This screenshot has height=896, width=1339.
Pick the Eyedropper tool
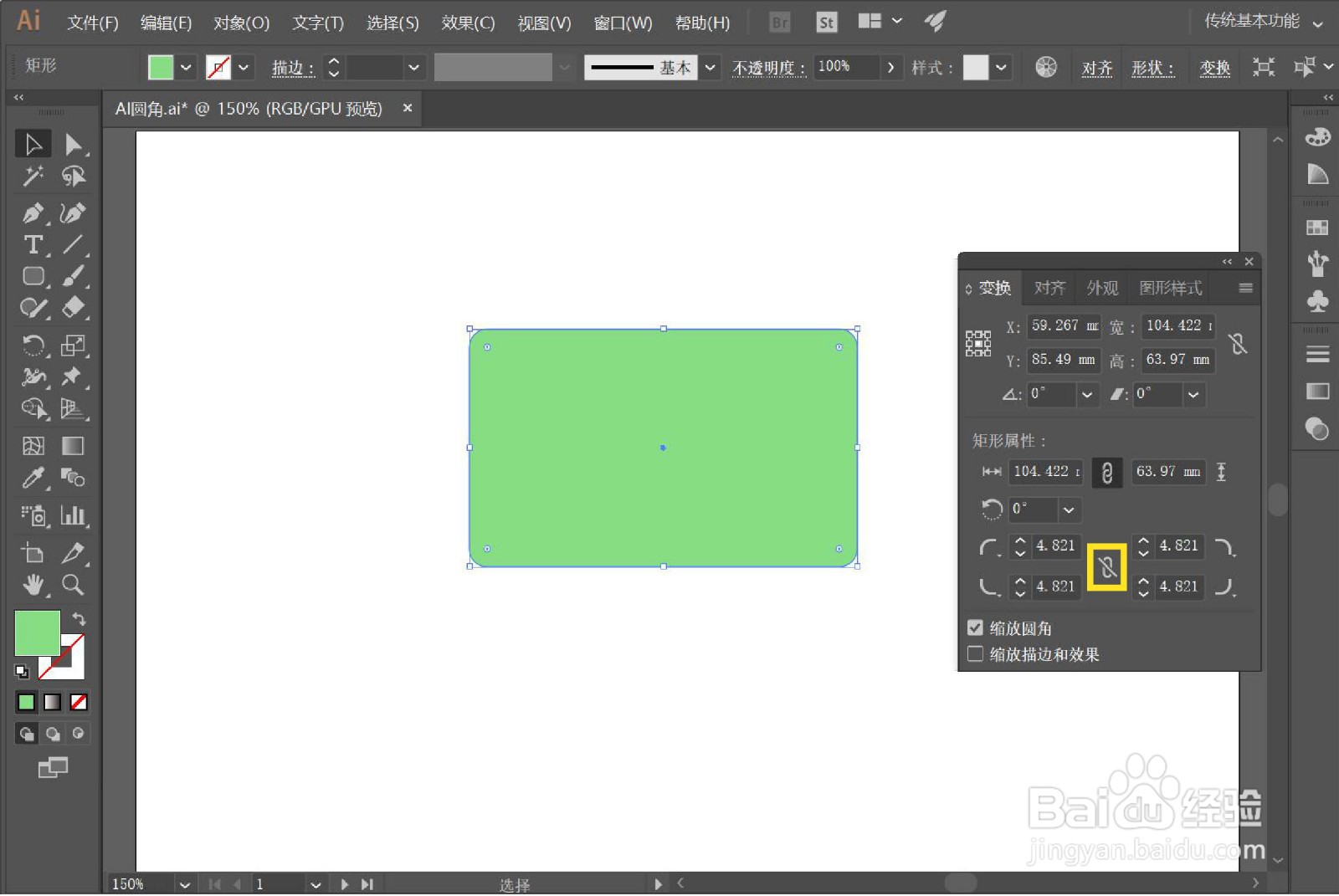click(x=33, y=478)
